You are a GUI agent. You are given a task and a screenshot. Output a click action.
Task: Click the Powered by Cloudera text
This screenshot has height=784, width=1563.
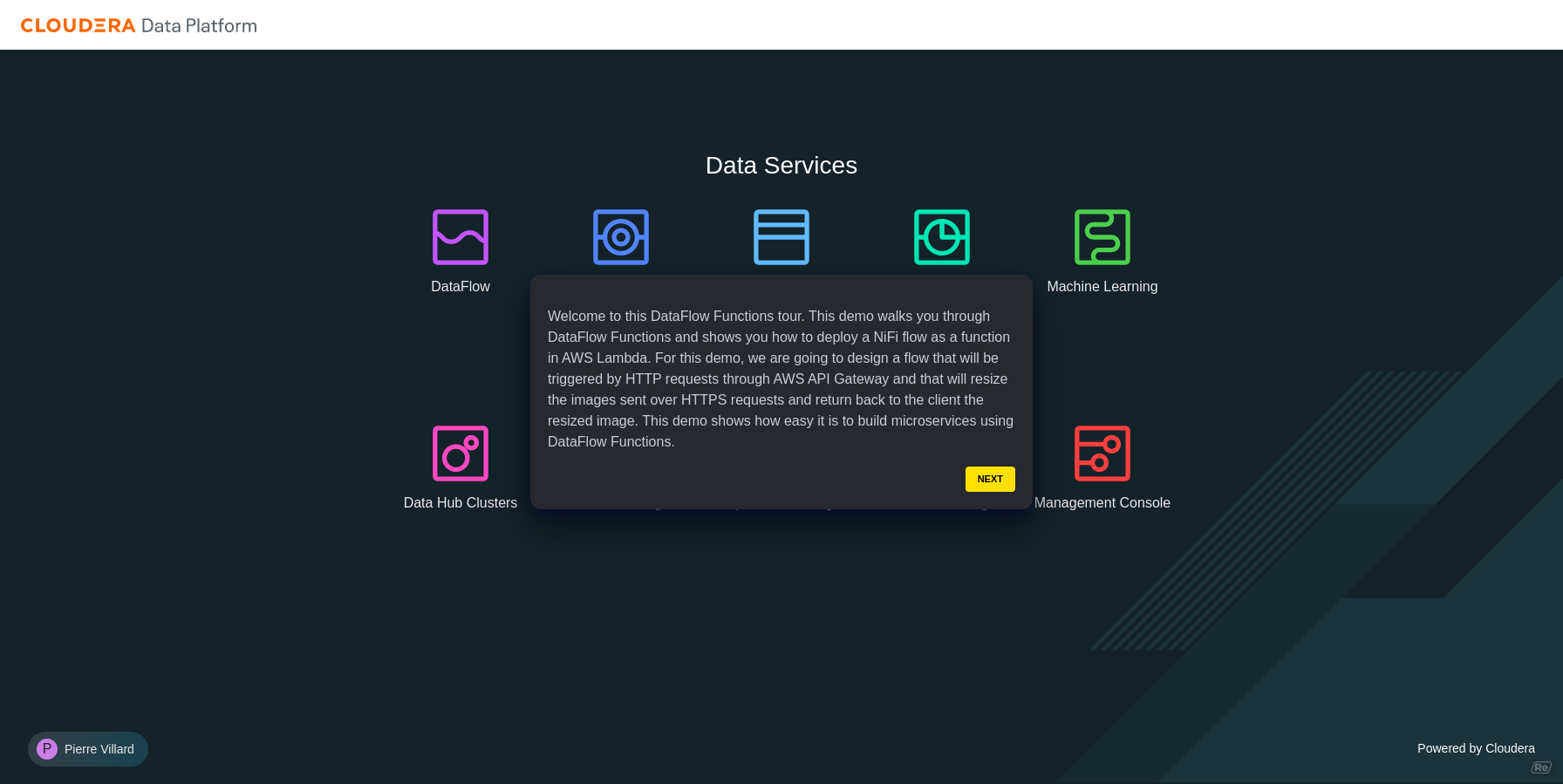[1476, 748]
